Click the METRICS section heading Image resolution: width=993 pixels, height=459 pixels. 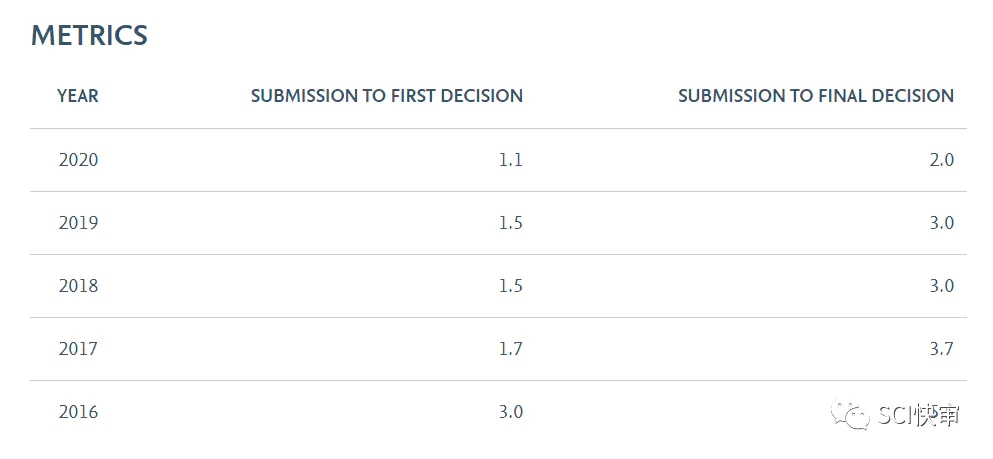point(89,35)
